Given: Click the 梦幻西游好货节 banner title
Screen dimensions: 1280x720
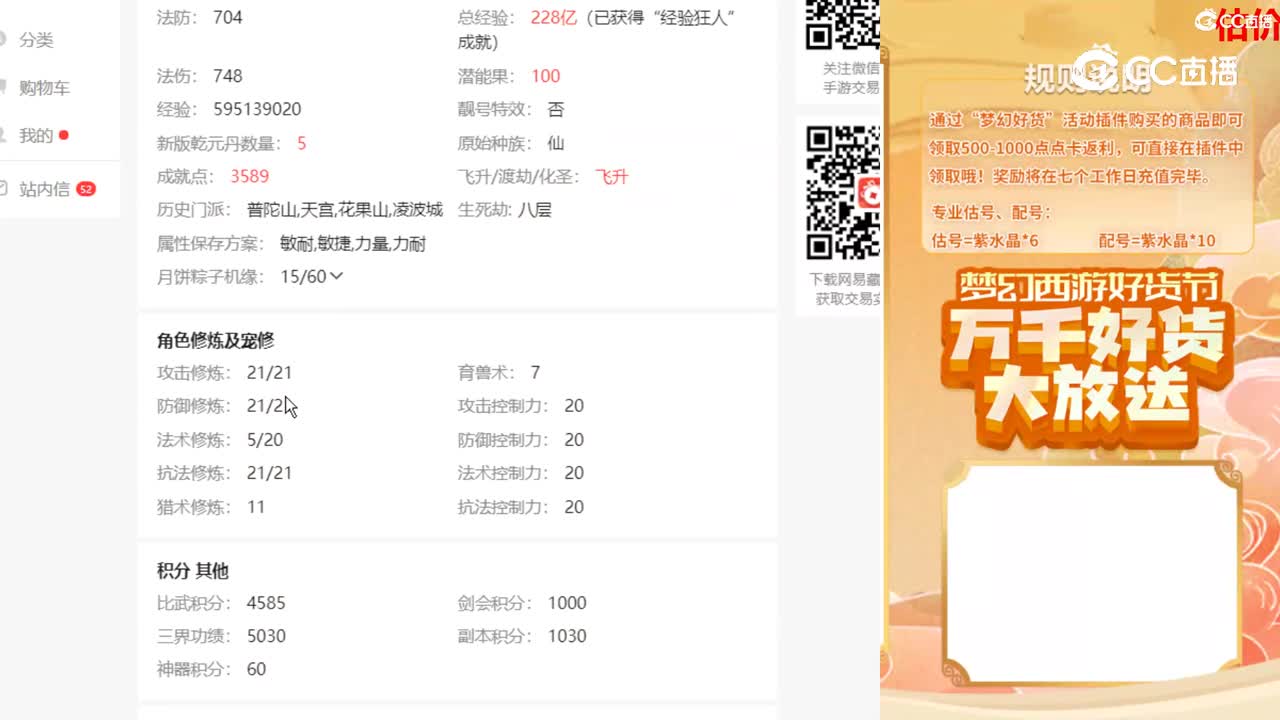Looking at the screenshot, I should (1090, 288).
